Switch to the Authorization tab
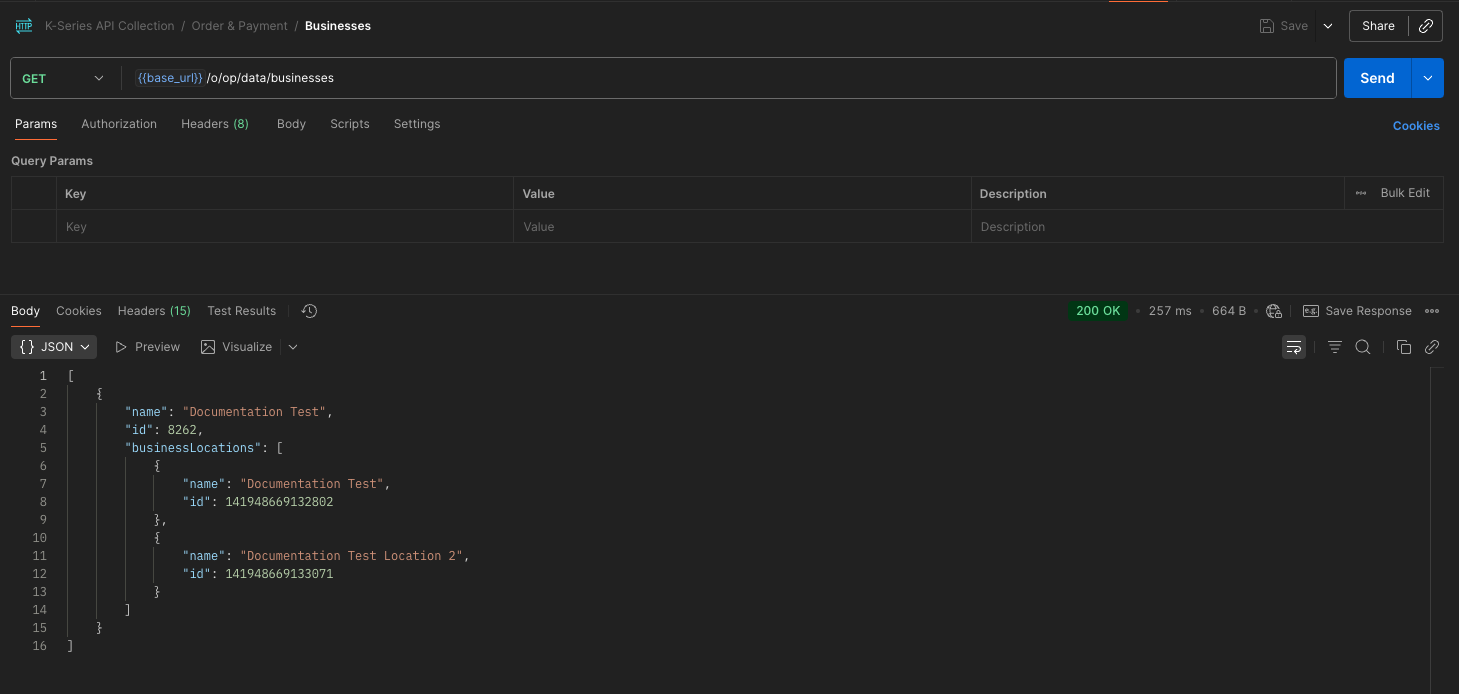Viewport: 1459px width, 694px height. coord(119,124)
